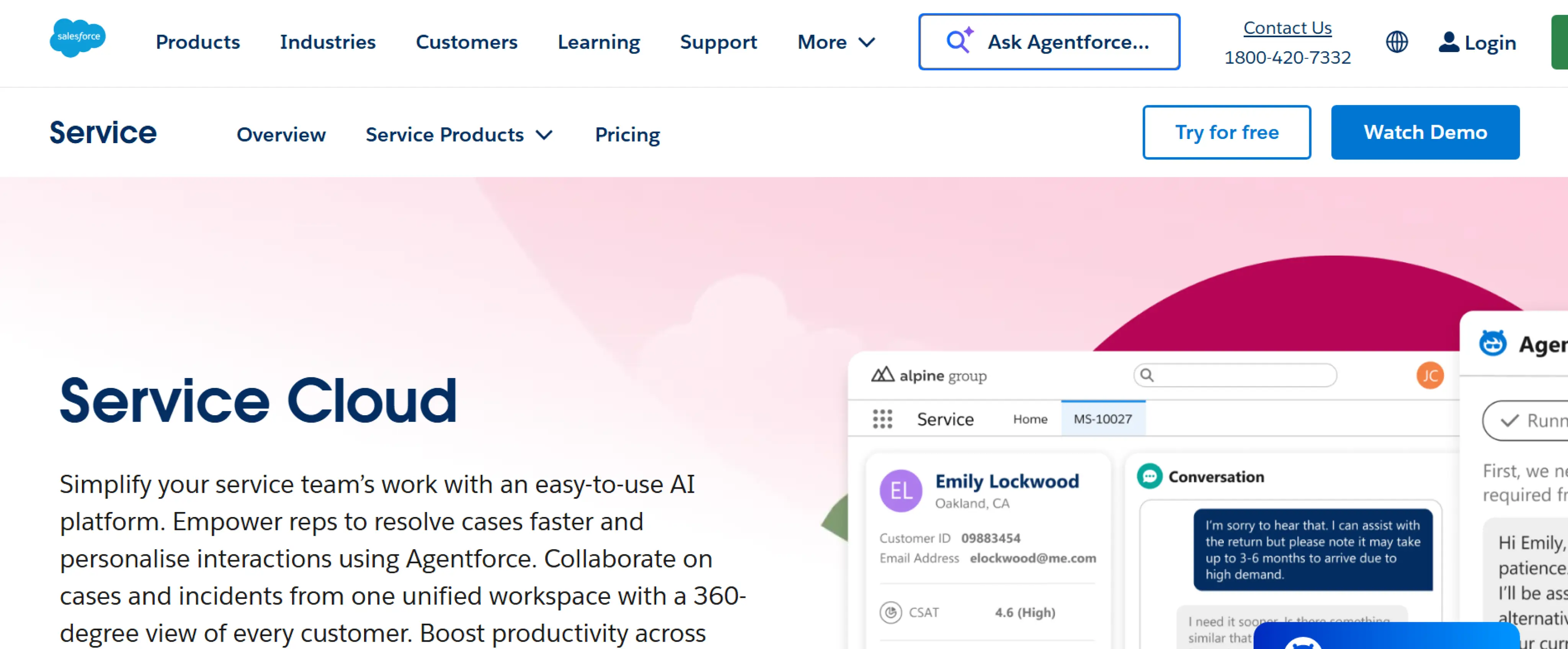1568x649 pixels.
Task: Select the MS-10027 case tab
Action: tap(1104, 419)
